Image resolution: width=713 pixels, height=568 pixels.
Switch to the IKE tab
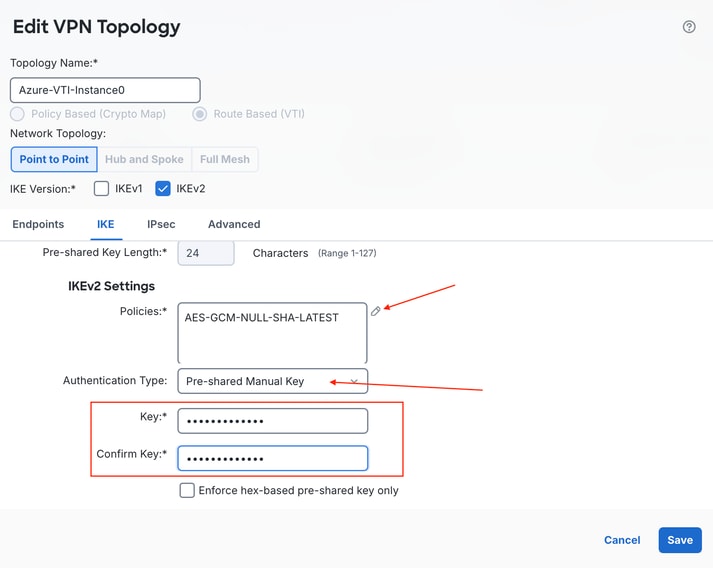tap(105, 224)
